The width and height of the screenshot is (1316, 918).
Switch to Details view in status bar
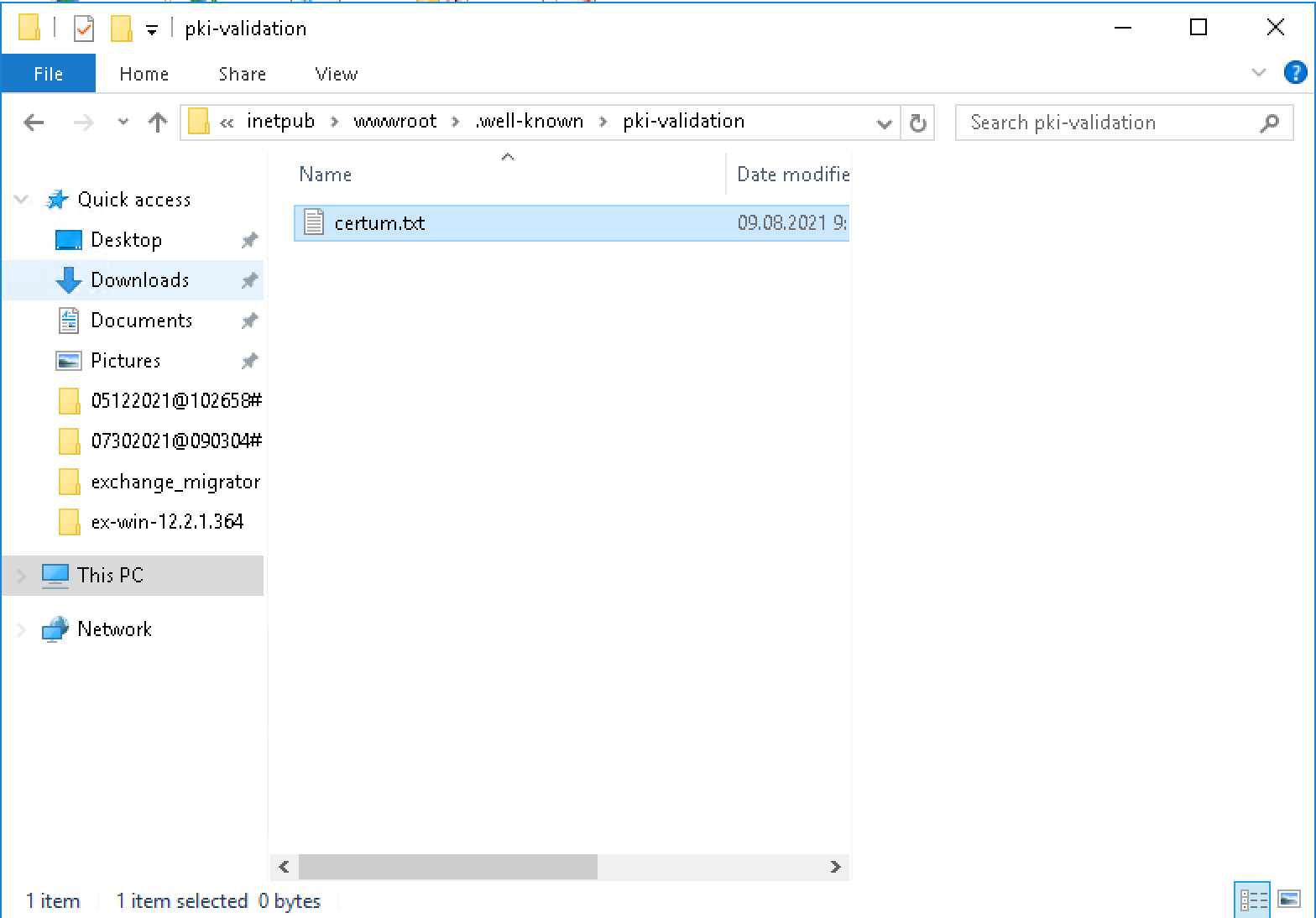1252,900
